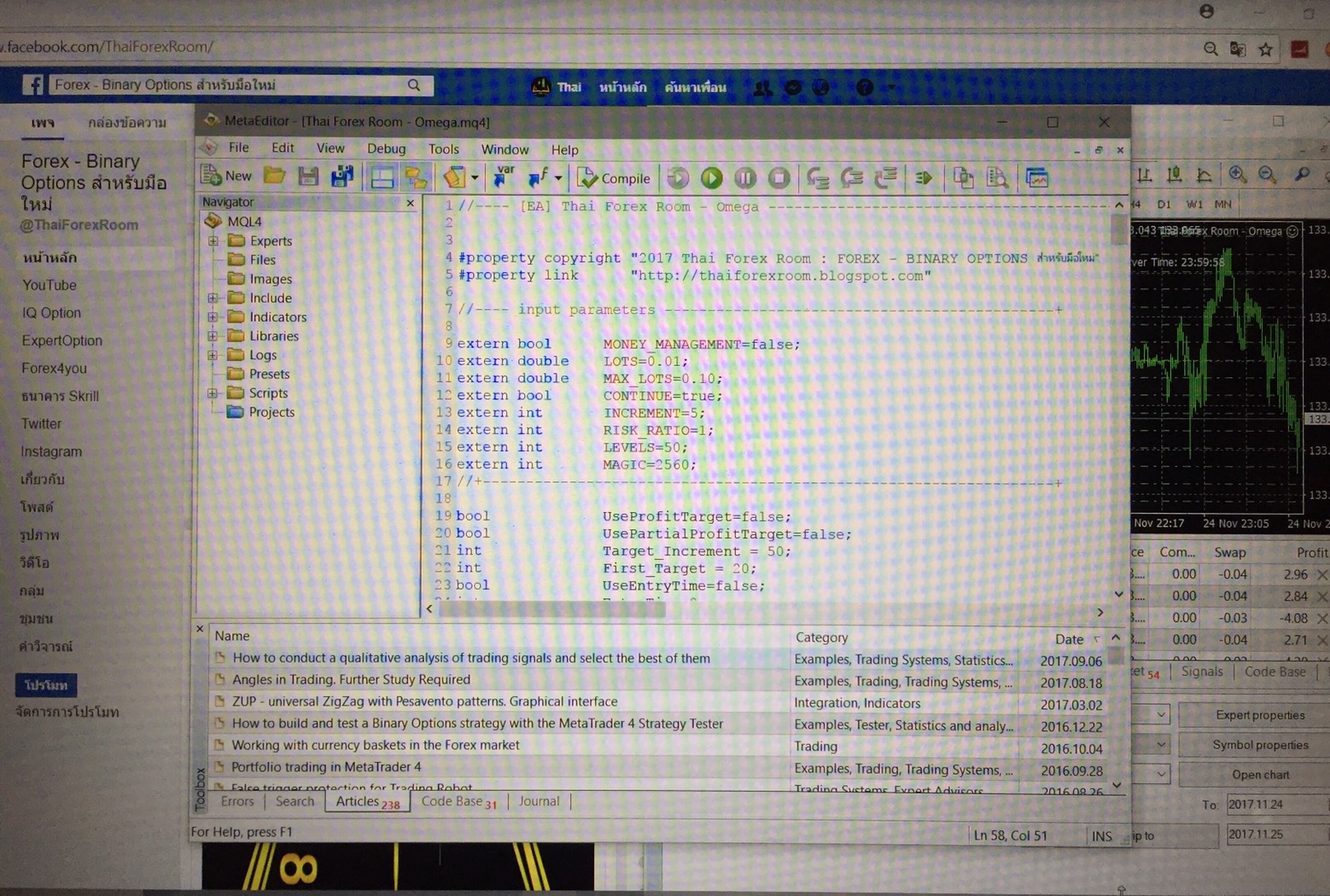Close the Navigator panel
The height and width of the screenshot is (896, 1330).
[411, 203]
